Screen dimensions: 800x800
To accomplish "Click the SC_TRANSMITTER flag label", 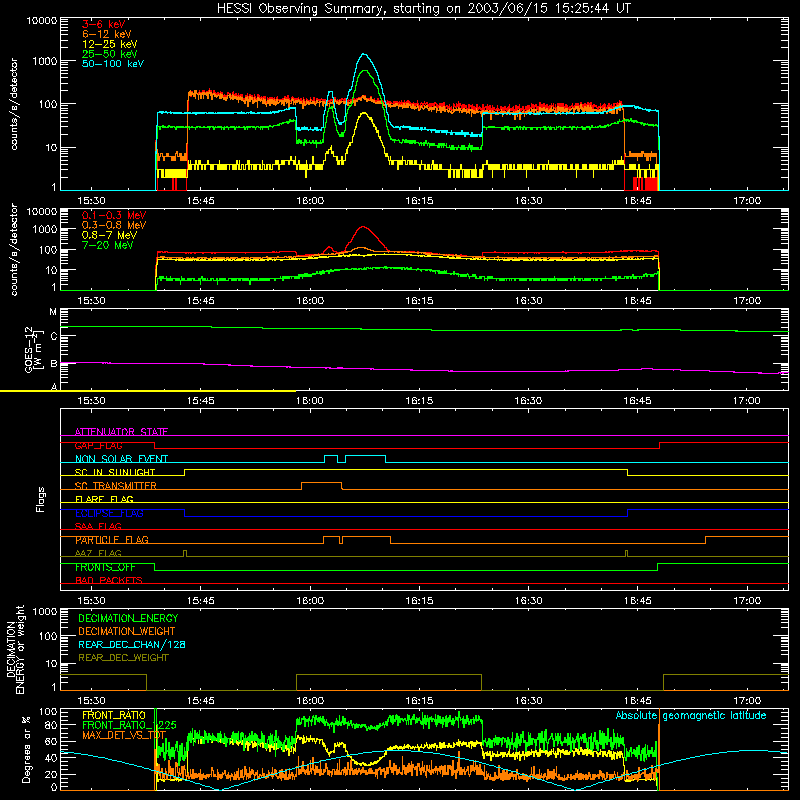I will click(115, 486).
